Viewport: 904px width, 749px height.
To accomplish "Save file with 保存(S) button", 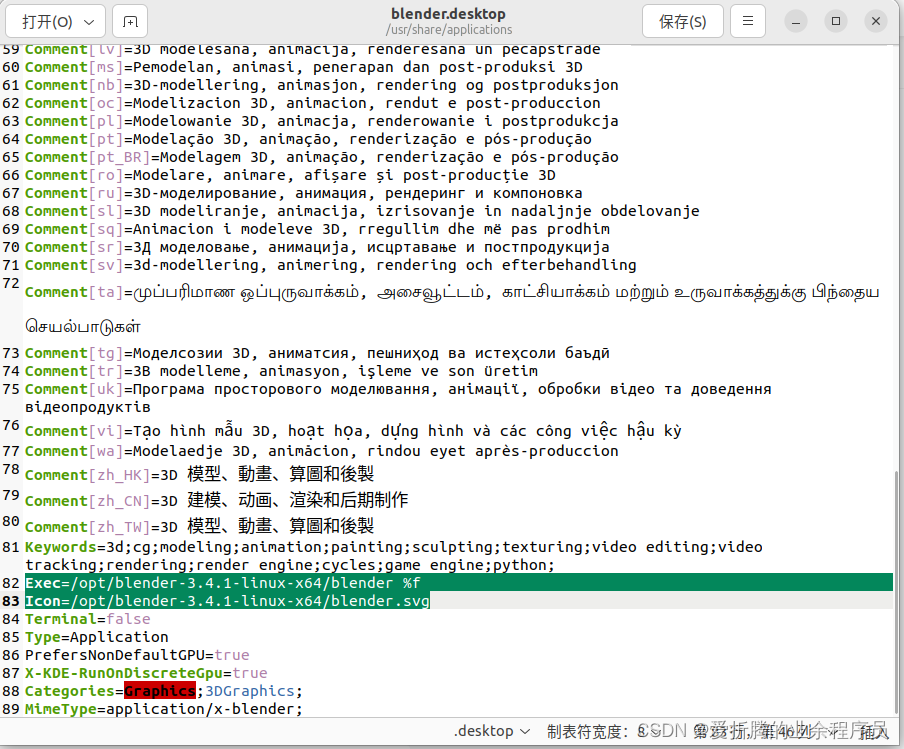I will pos(683,22).
